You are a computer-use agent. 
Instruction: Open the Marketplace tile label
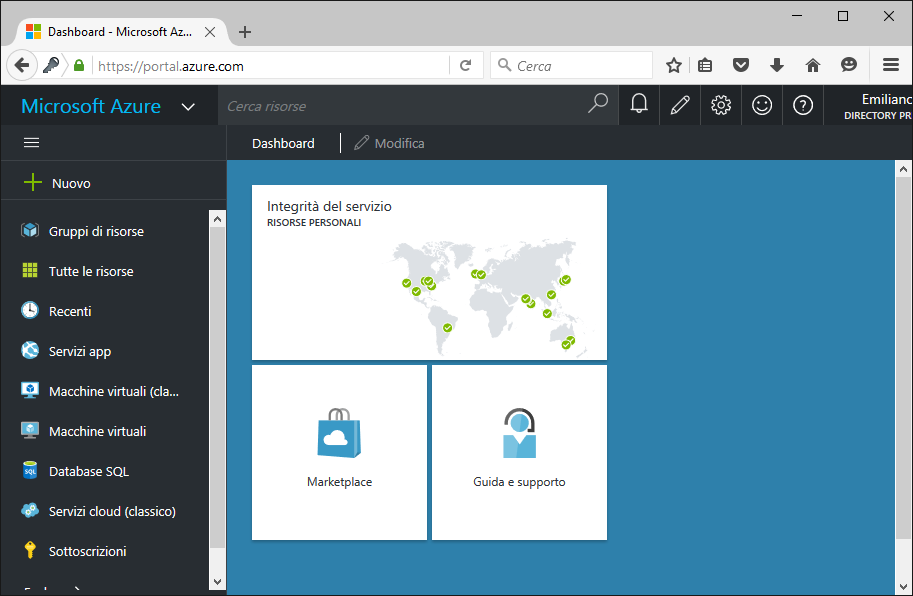(339, 482)
